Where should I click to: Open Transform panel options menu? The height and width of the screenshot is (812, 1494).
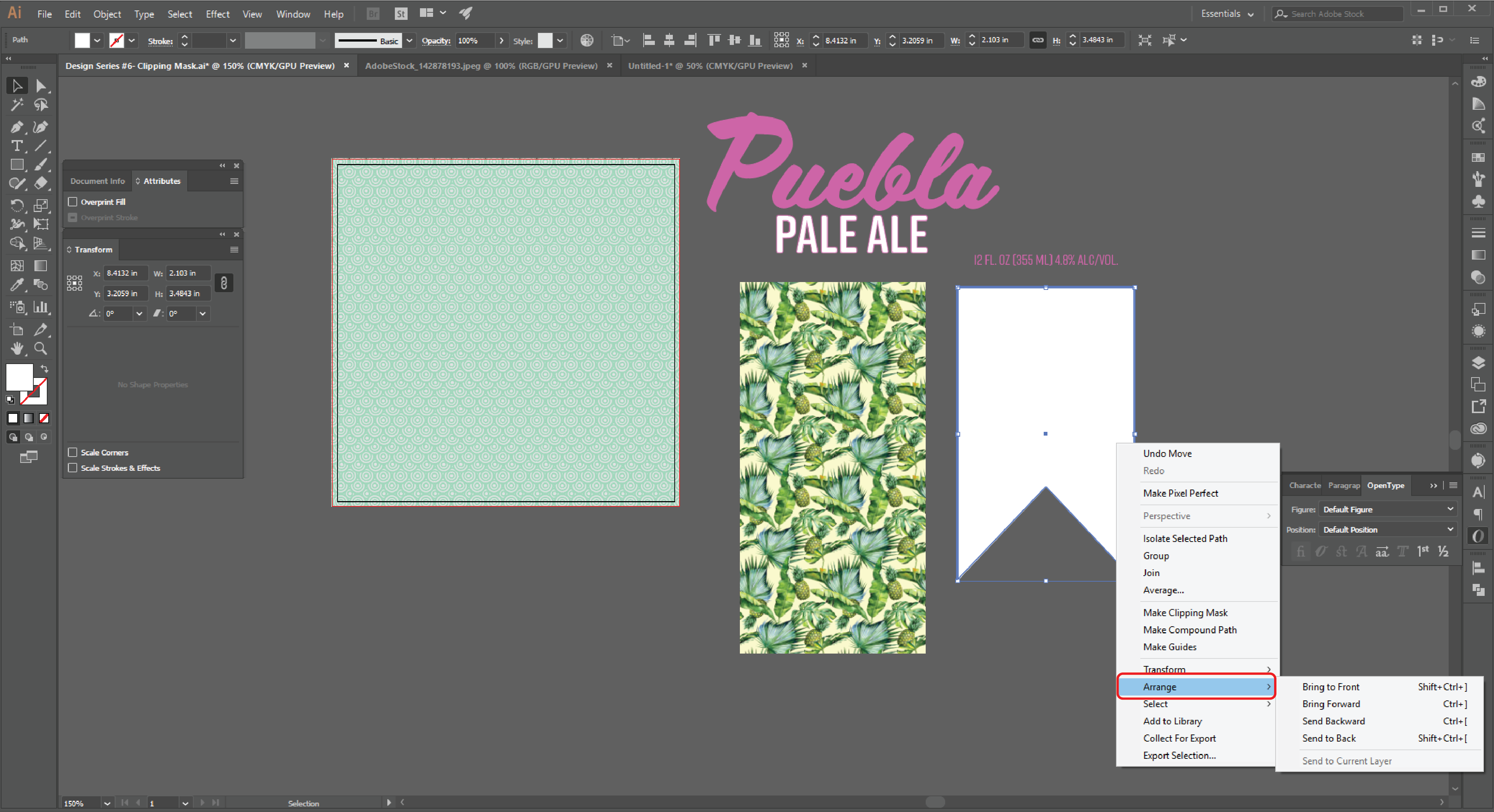(x=234, y=250)
